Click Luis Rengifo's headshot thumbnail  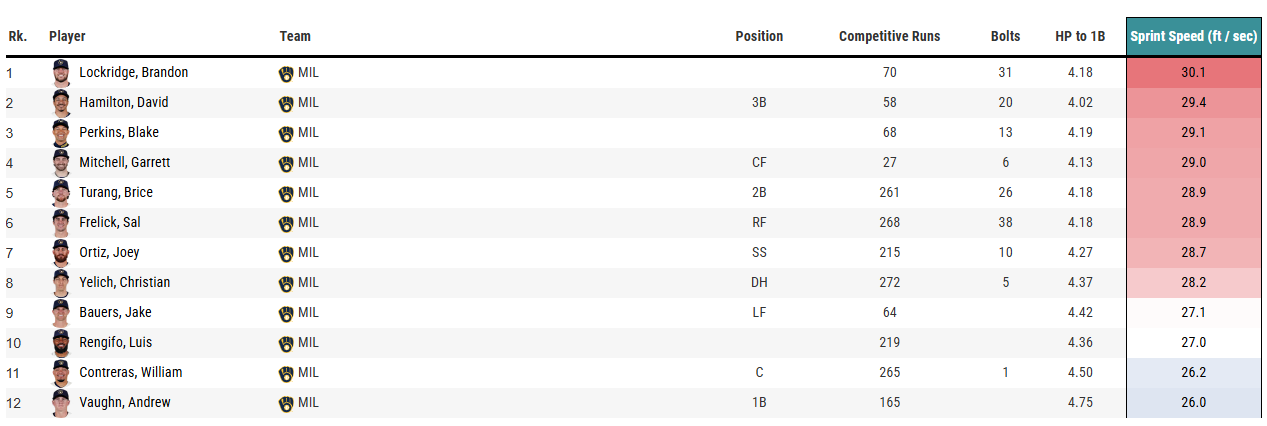pos(62,343)
